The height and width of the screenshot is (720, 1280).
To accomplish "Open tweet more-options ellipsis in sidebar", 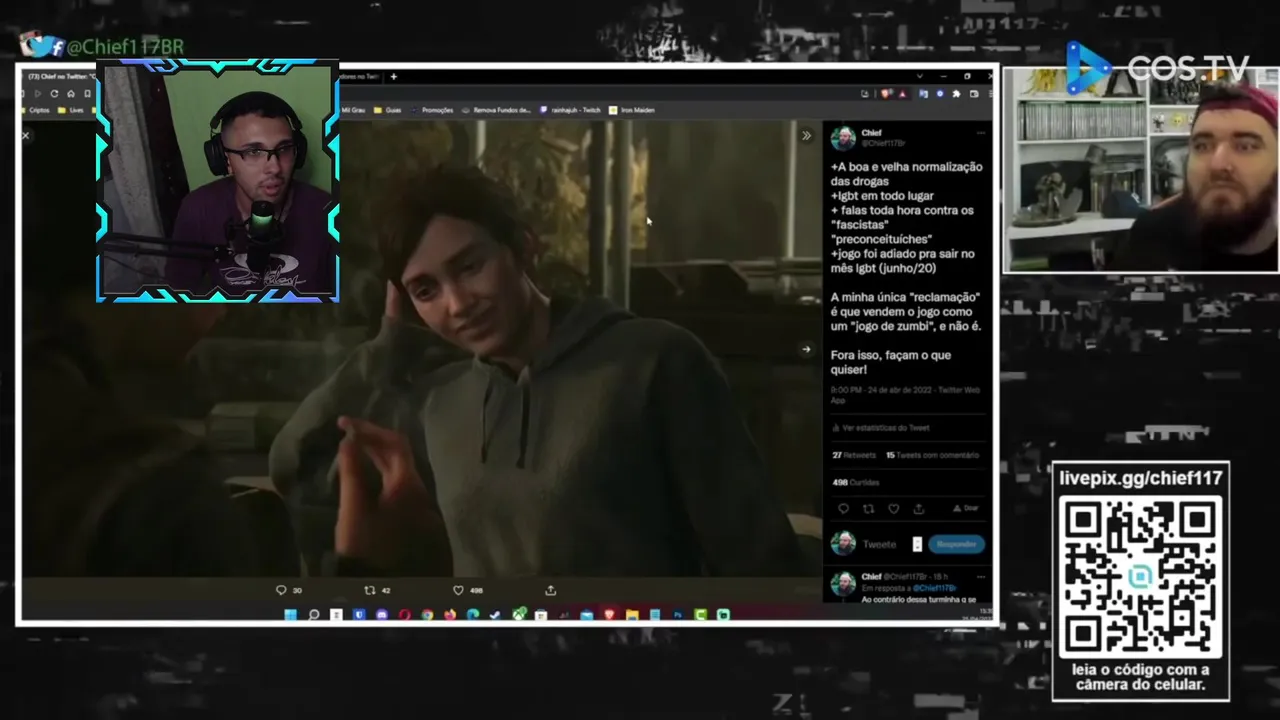I will pyautogui.click(x=981, y=133).
